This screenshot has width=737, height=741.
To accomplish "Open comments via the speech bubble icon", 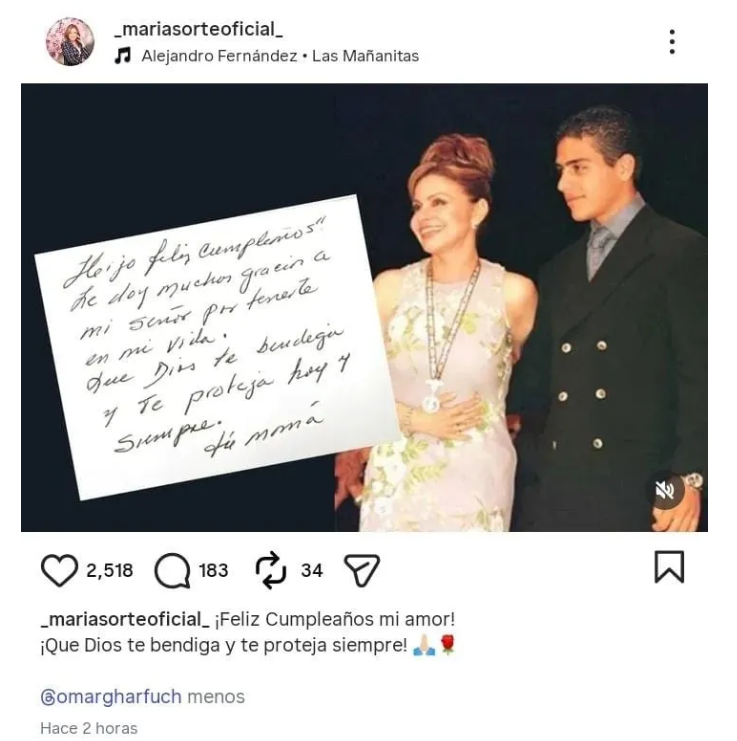I will [172, 570].
